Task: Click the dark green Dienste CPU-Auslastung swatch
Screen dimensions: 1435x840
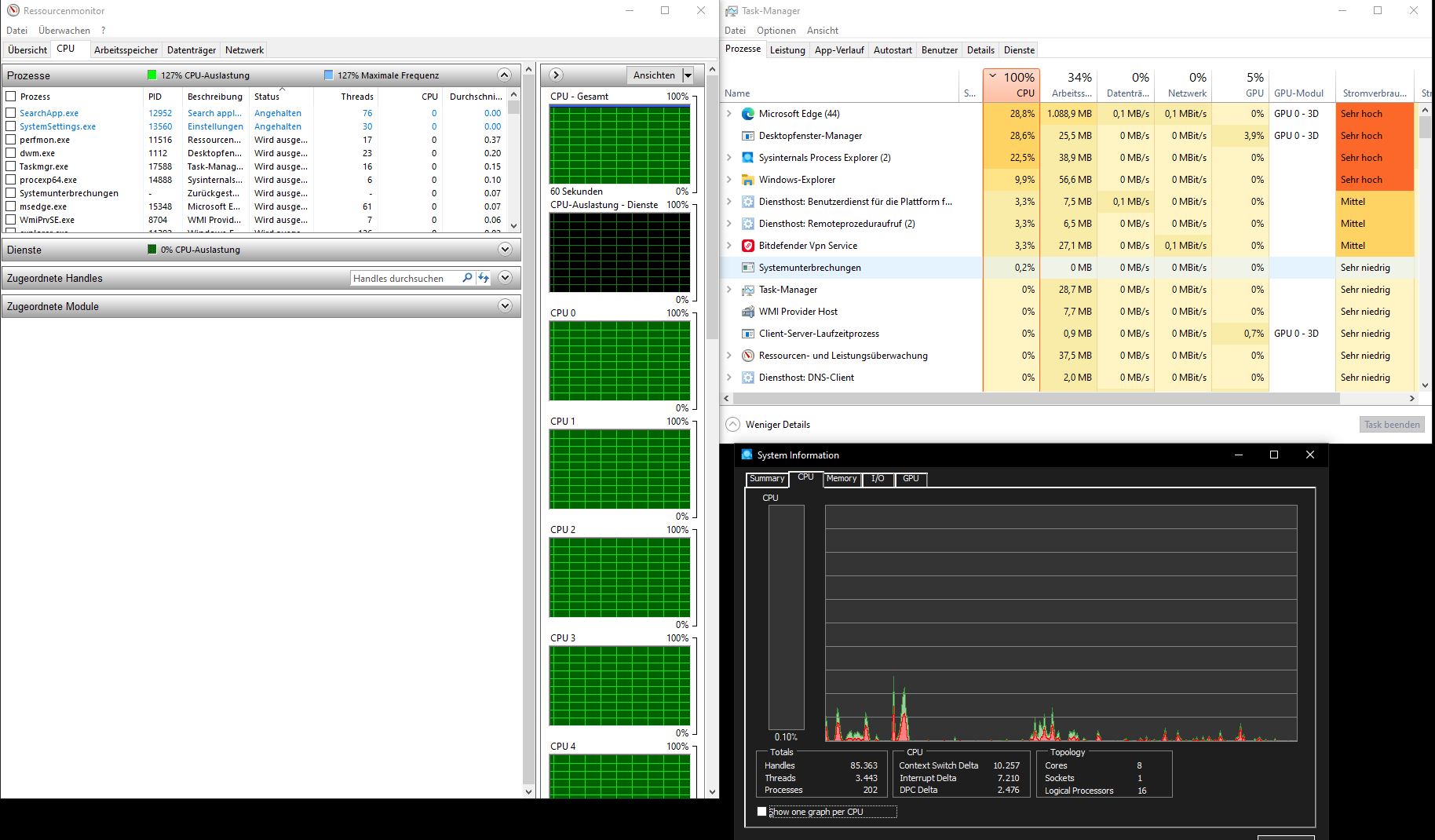Action: [x=152, y=250]
